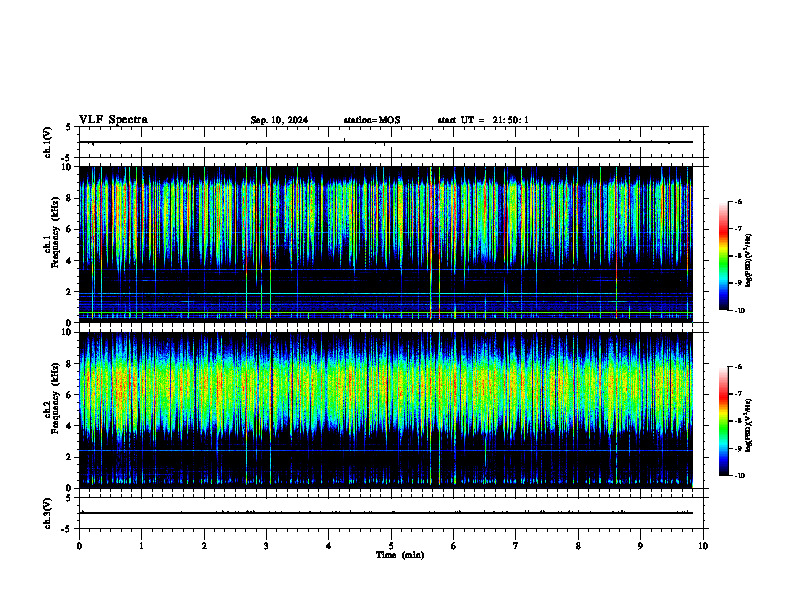Viewport: 792px width, 612px height.
Task: Click the "VLF Spectra" plot title
Action: tap(113, 120)
